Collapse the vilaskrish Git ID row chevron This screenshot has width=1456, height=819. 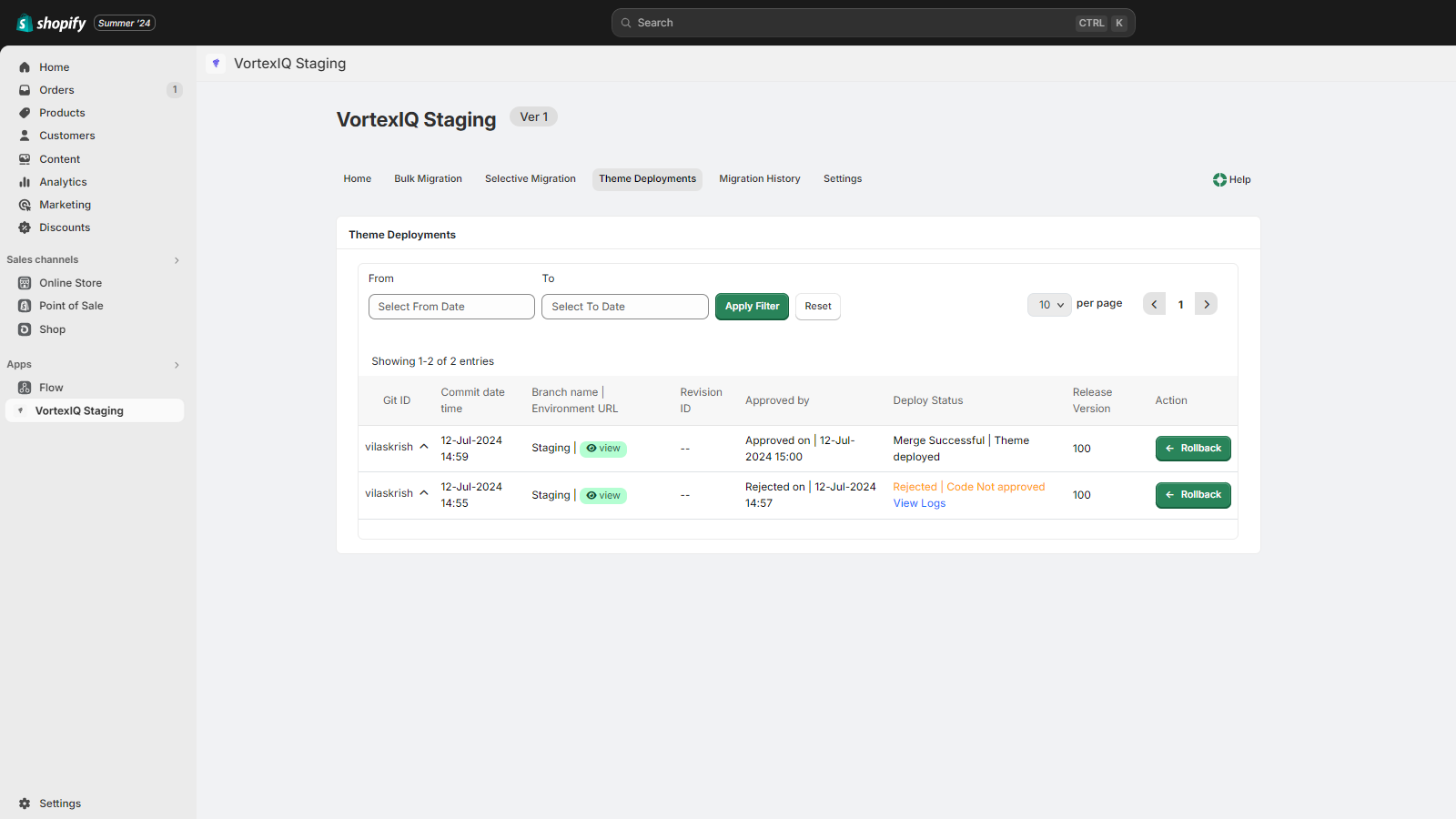pyautogui.click(x=423, y=446)
